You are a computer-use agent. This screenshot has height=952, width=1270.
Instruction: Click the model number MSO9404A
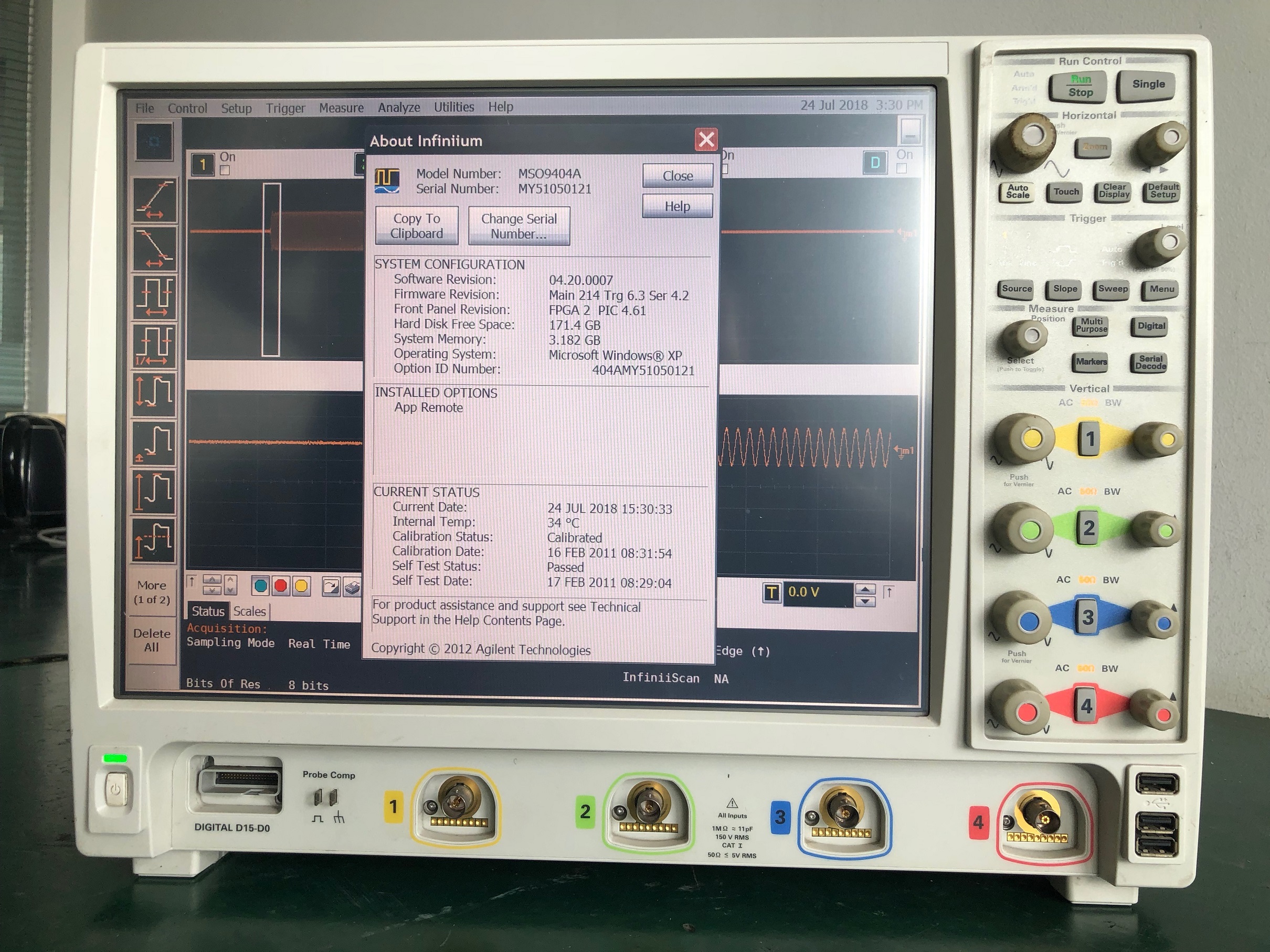coord(549,174)
